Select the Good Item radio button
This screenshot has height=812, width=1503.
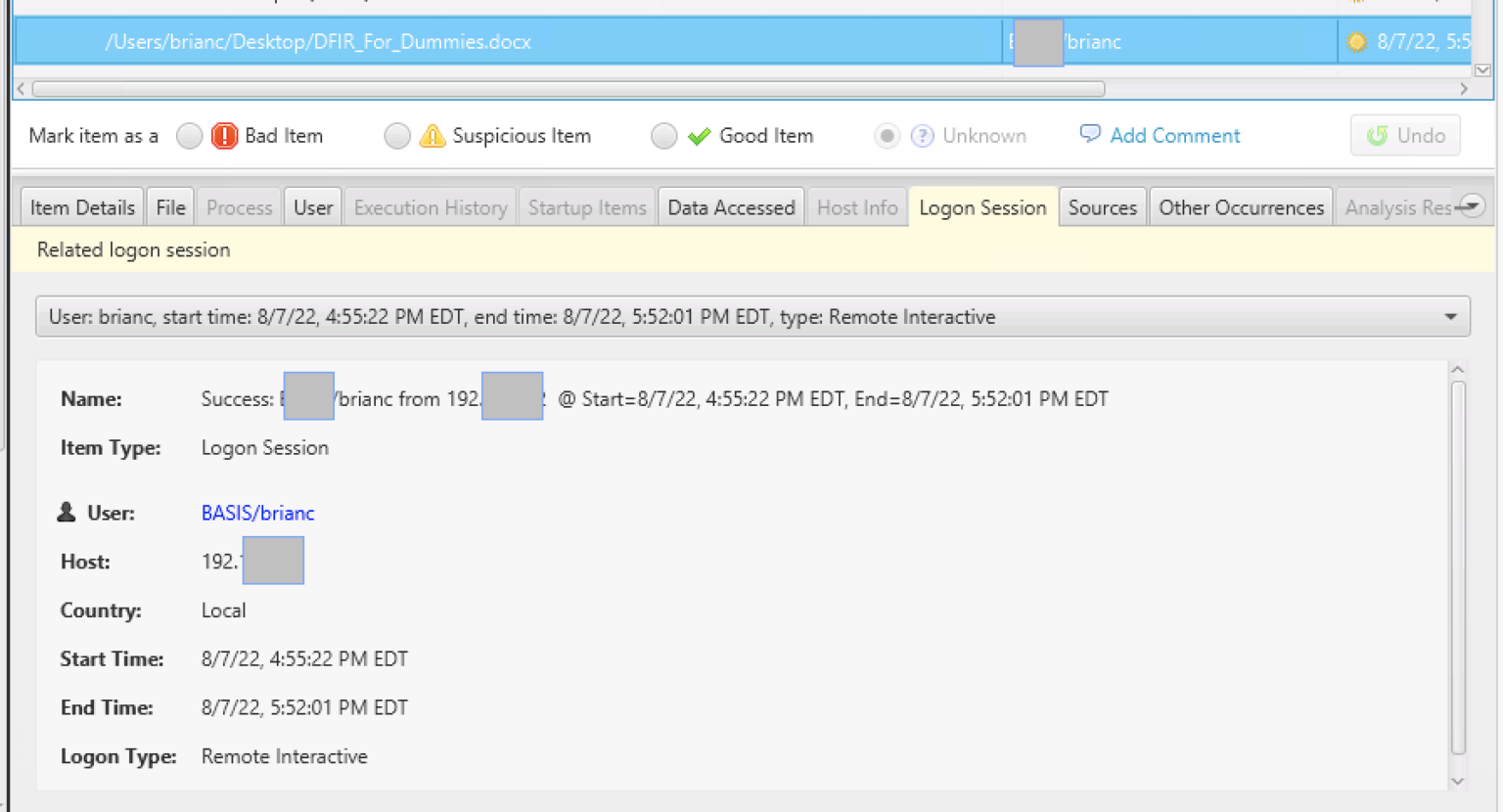(664, 136)
